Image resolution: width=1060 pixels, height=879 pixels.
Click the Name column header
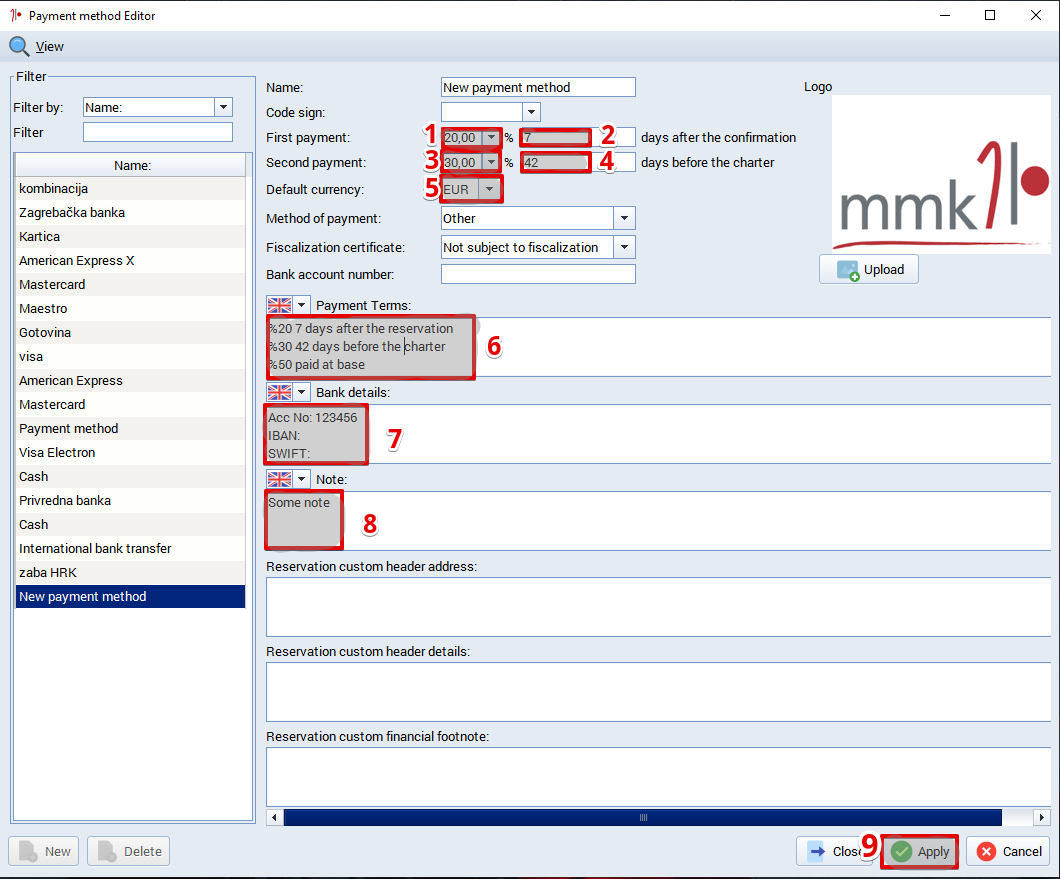tap(131, 166)
